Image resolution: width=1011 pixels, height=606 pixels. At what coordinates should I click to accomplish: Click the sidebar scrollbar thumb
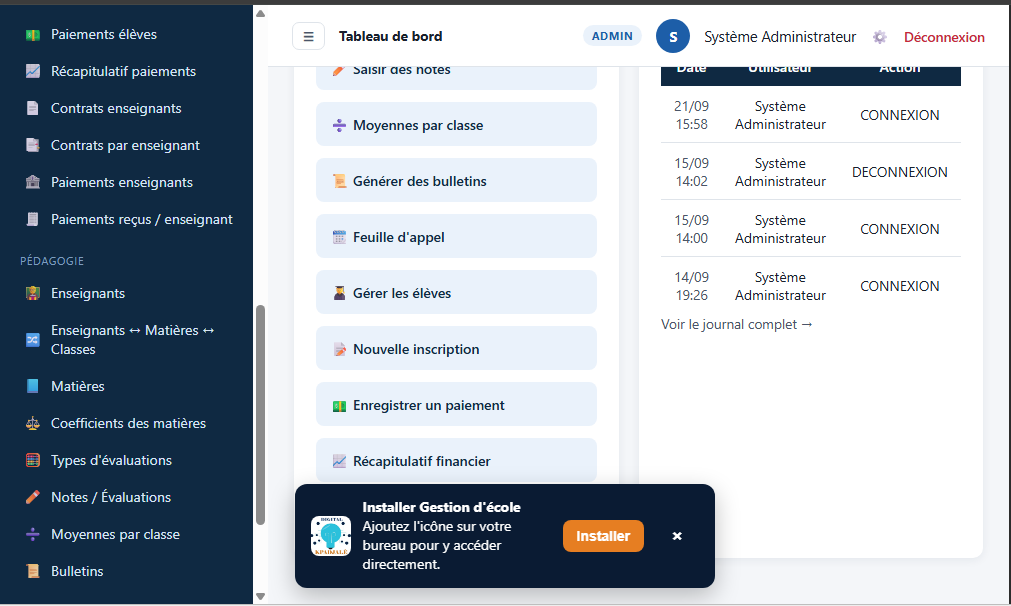pos(260,415)
